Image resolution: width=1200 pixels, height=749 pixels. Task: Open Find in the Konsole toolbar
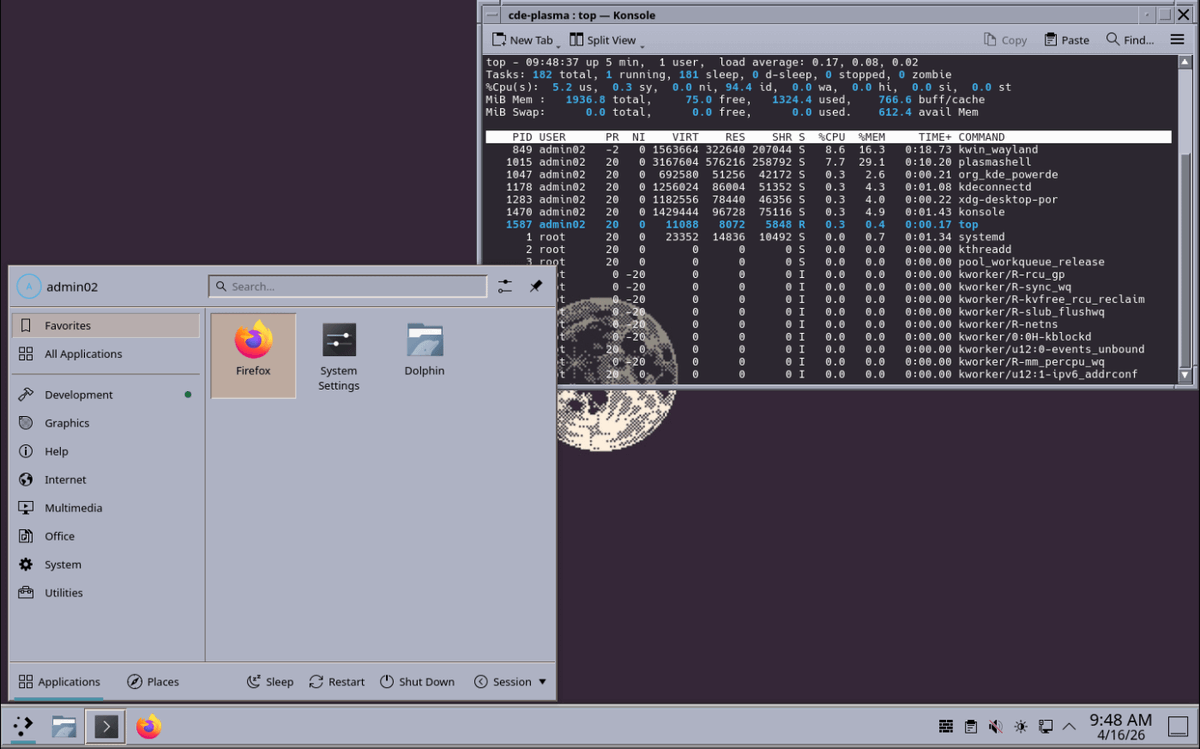click(x=1129, y=39)
